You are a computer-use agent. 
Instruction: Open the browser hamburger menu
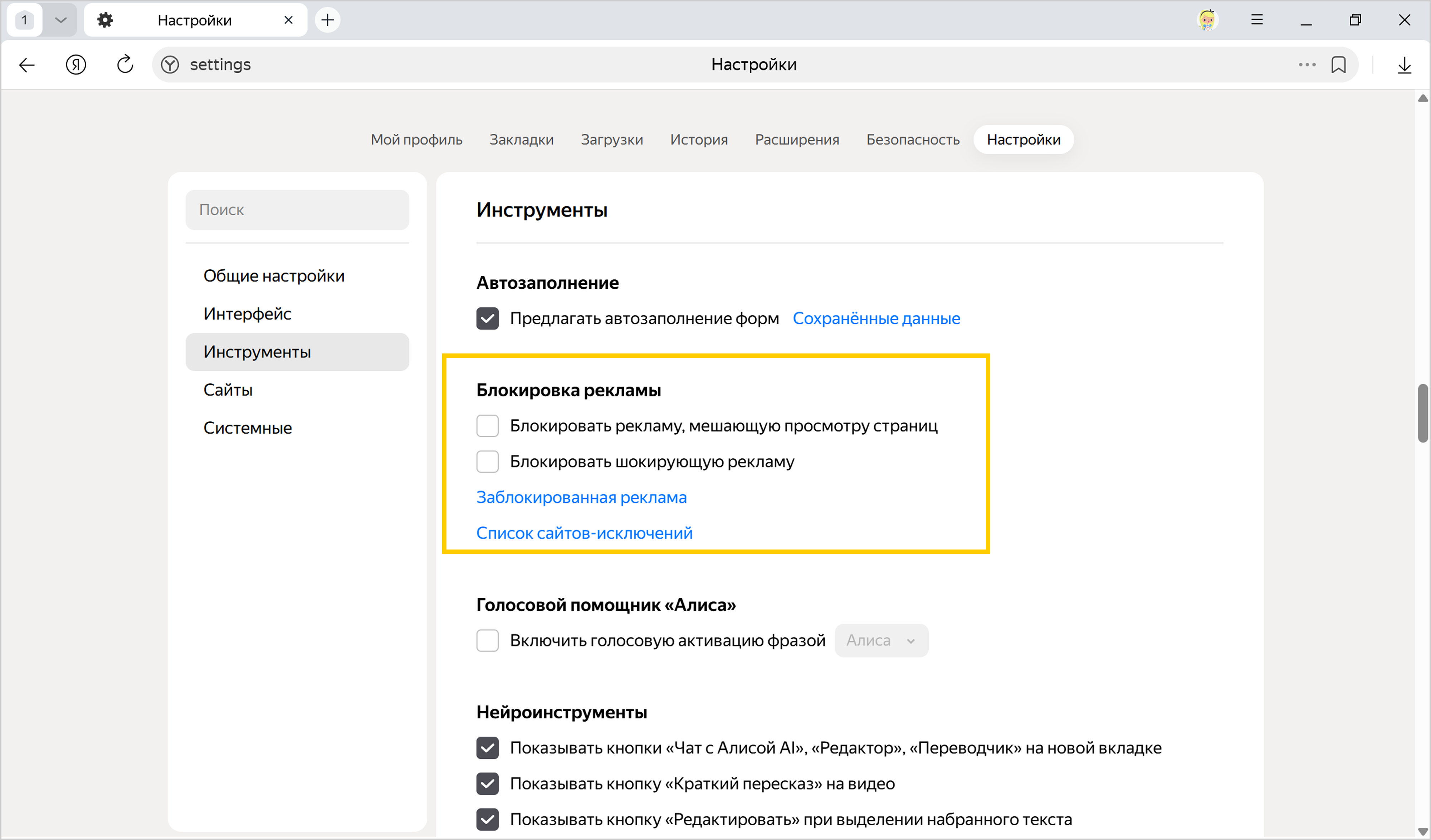[x=1257, y=20]
